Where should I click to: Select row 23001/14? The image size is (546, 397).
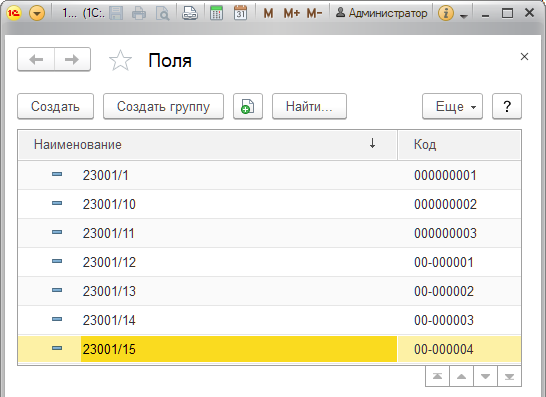(270, 320)
